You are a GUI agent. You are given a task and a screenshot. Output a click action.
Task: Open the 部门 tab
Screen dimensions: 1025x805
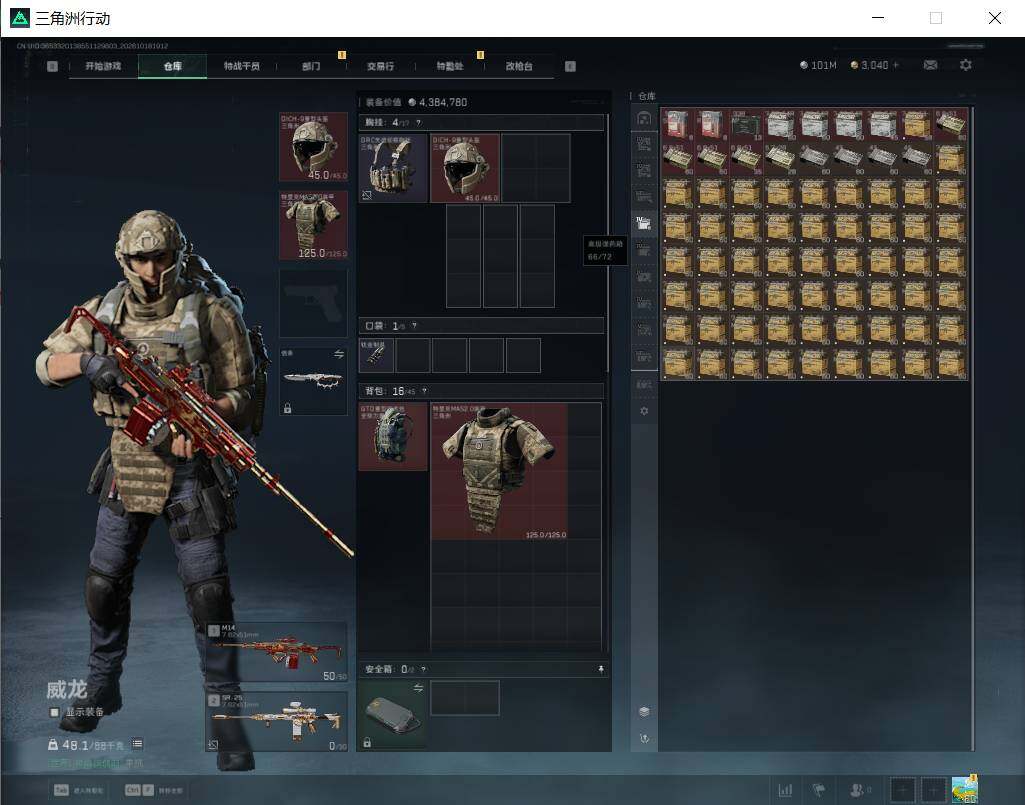[311, 66]
